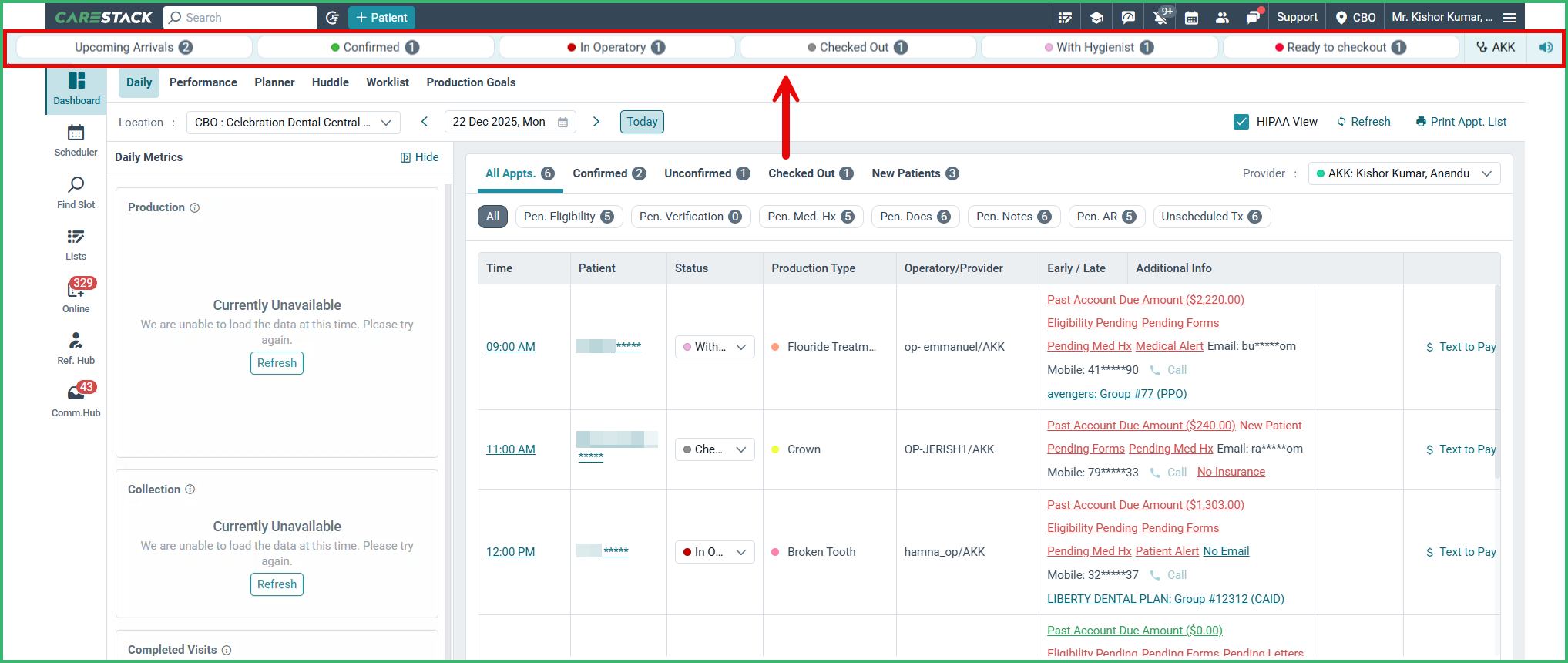The width and height of the screenshot is (1568, 663).
Task: Open the people group icon in header
Action: [x=1222, y=17]
